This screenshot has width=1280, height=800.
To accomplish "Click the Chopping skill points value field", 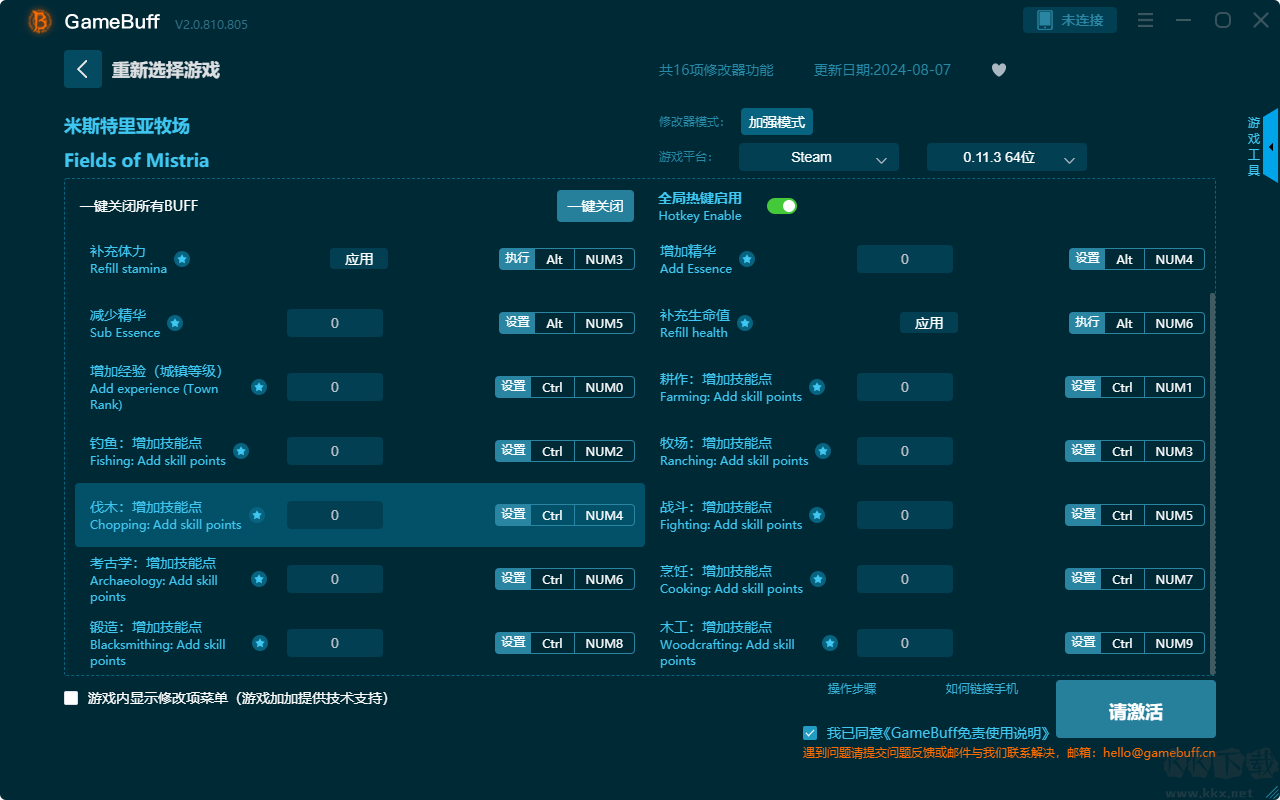I will tap(335, 515).
